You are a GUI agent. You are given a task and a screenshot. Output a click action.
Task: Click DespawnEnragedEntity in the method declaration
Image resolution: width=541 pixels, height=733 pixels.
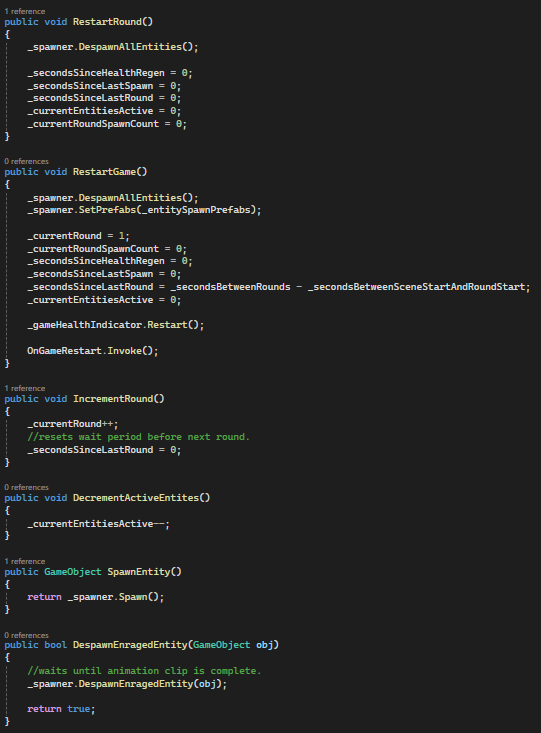coord(130,645)
